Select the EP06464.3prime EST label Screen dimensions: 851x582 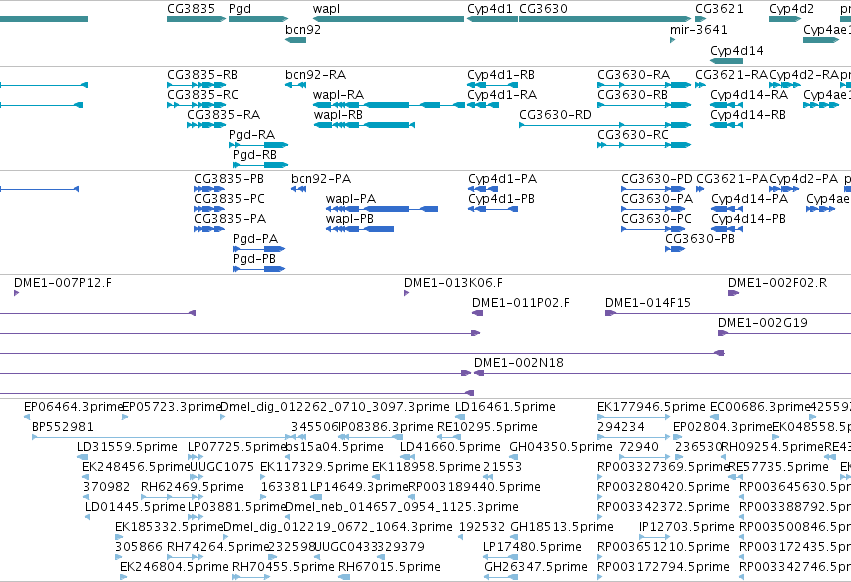(x=73, y=407)
